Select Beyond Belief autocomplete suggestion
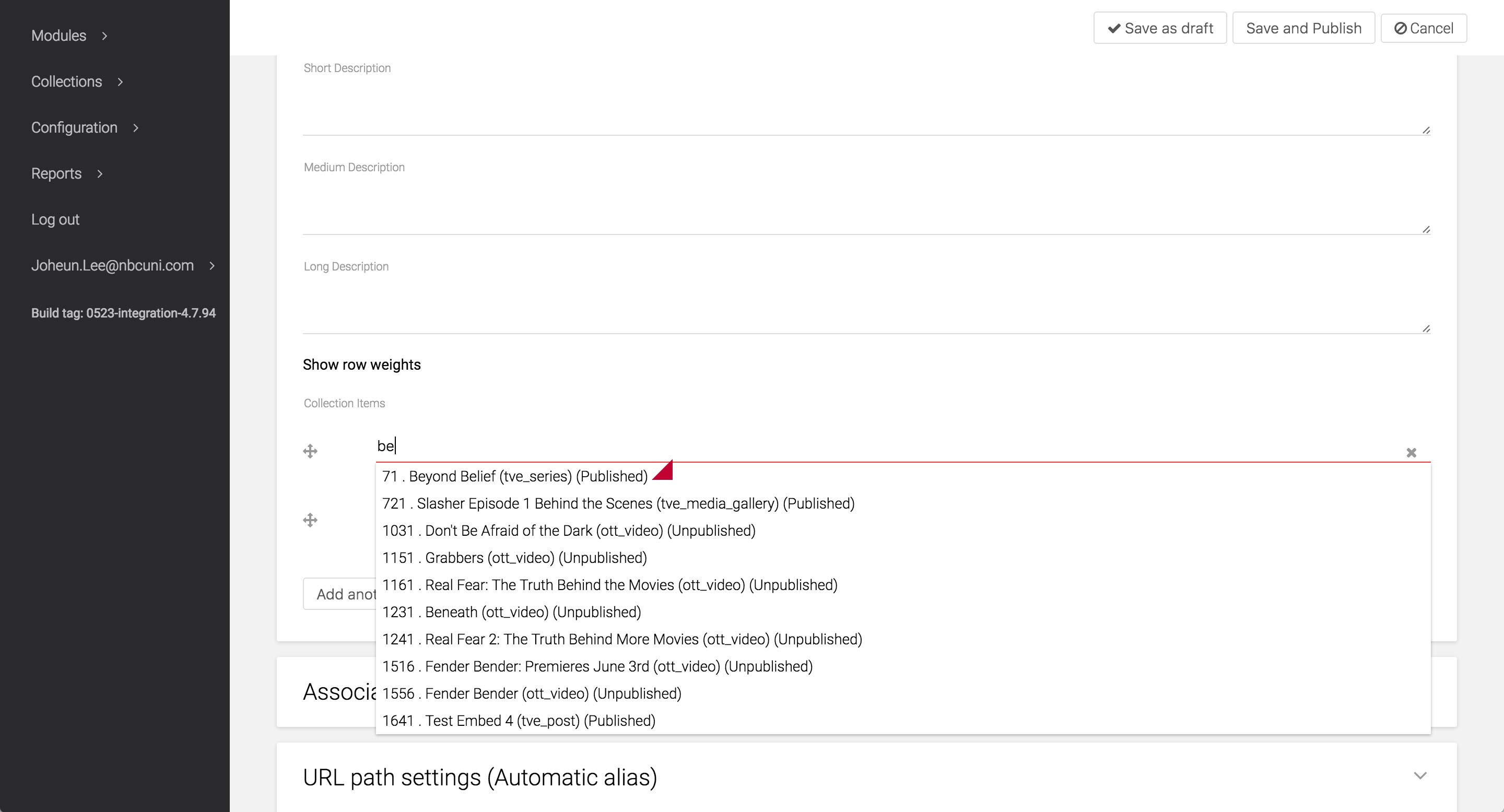Screen dimensions: 1504x812 tap(514, 476)
